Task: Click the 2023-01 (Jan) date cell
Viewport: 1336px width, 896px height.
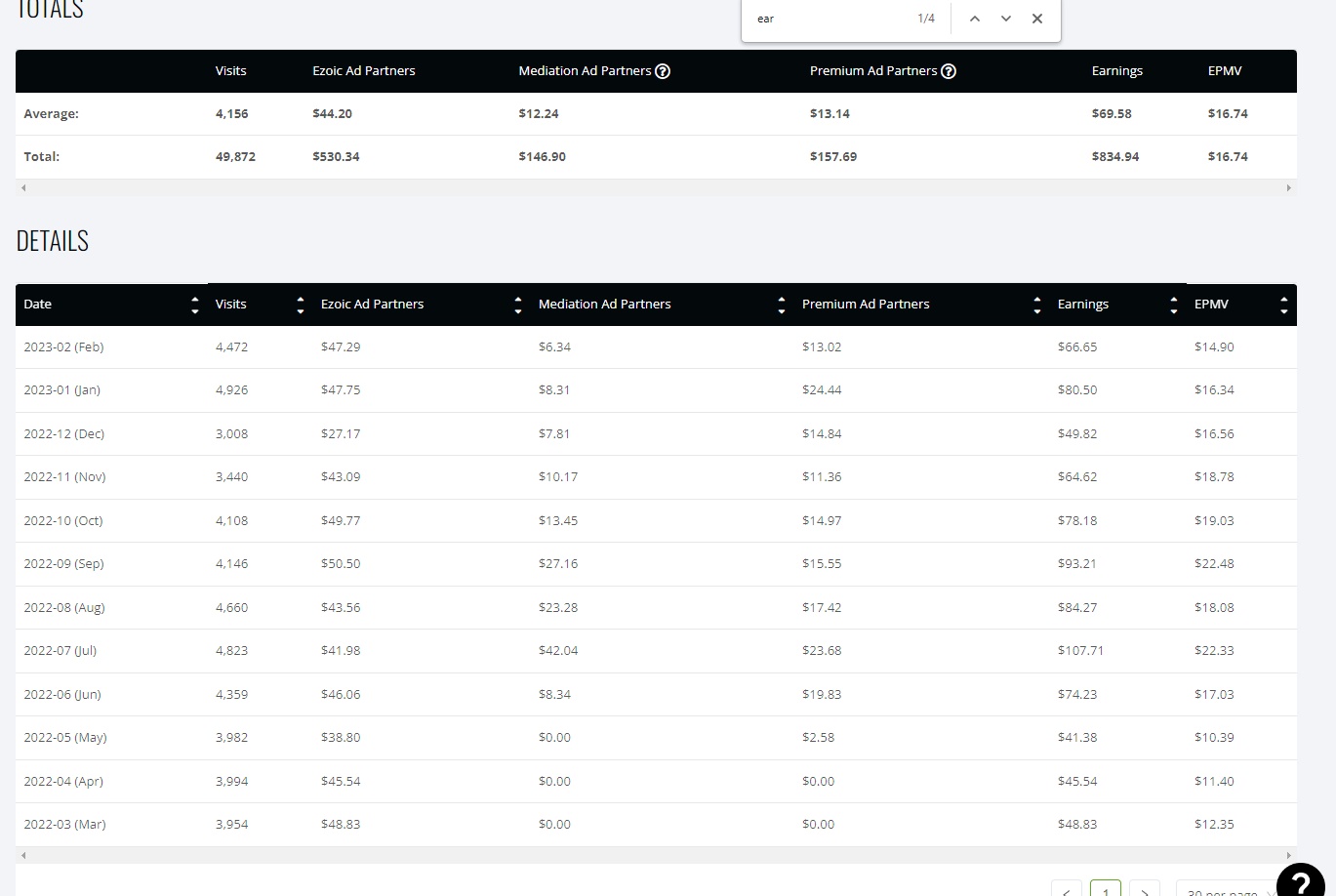Action: click(x=61, y=389)
